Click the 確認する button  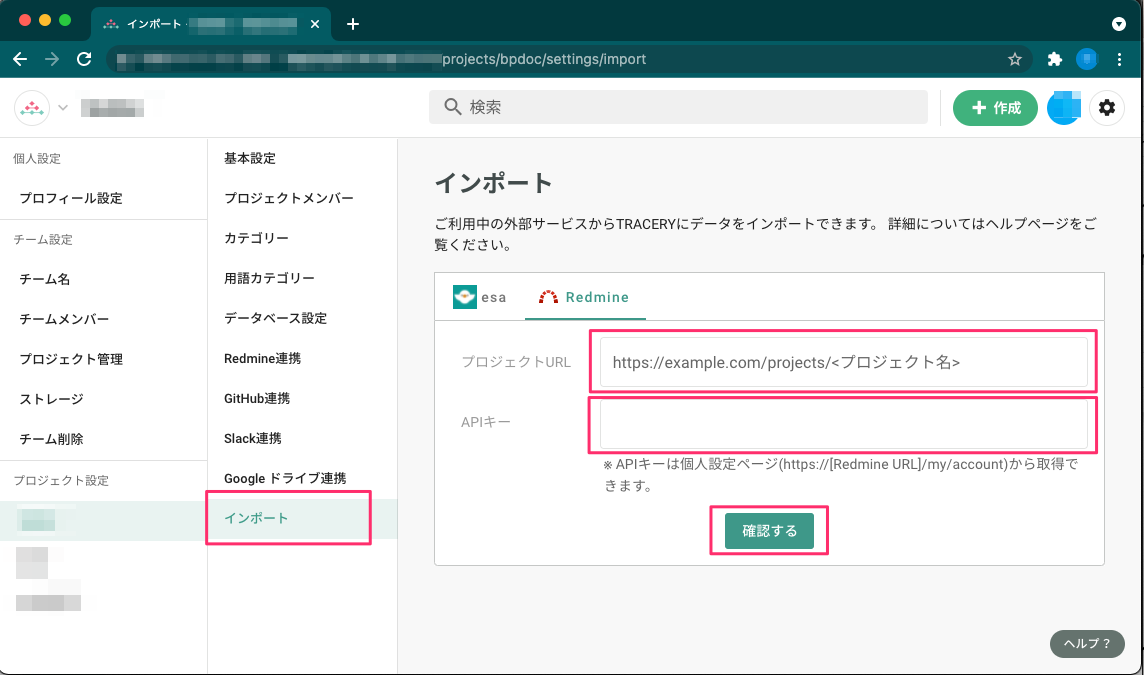pyautogui.click(x=769, y=530)
